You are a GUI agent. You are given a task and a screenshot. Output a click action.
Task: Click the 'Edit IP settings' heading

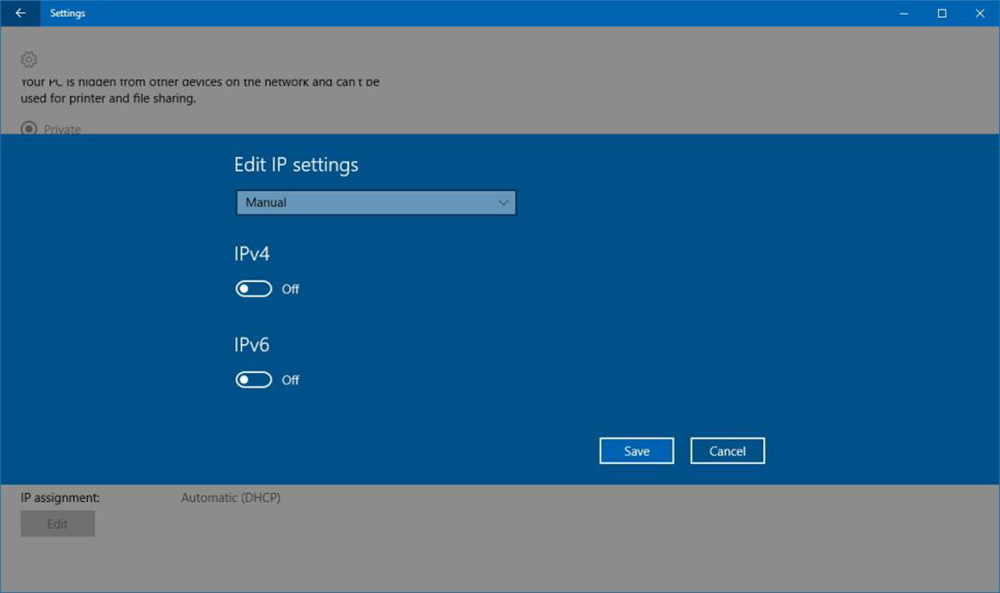(296, 165)
